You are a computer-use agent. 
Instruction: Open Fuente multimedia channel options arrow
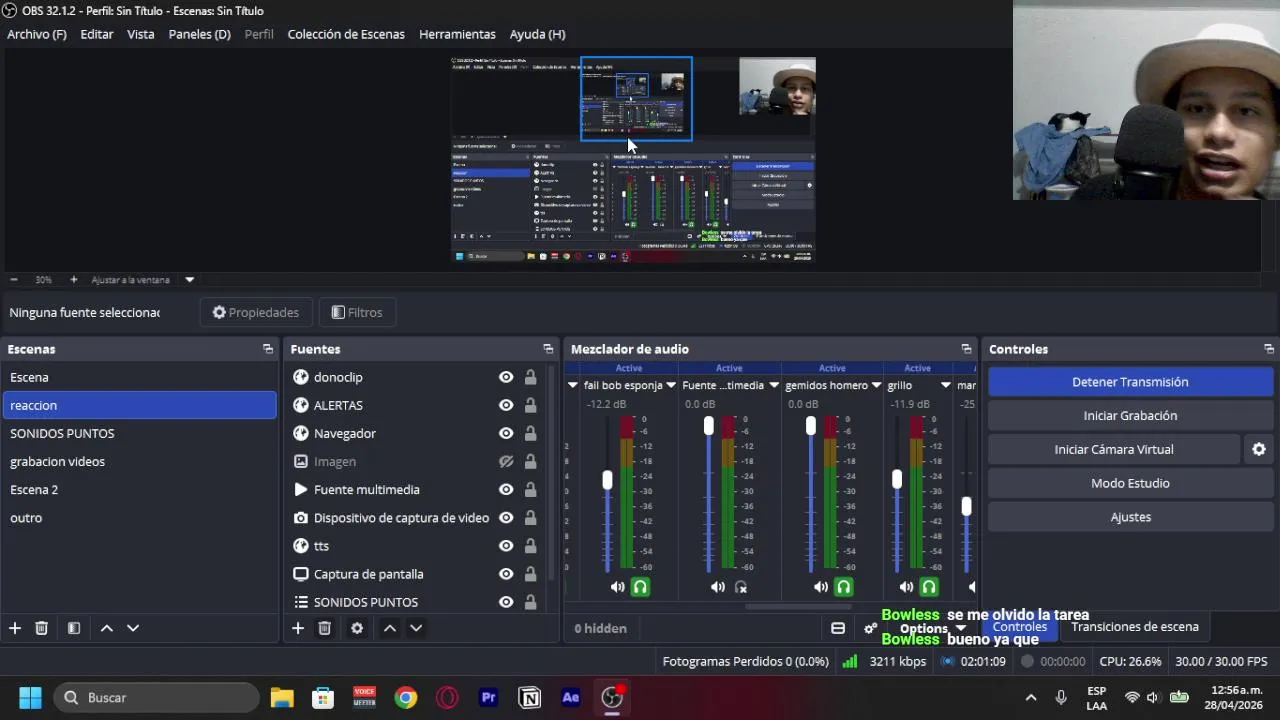pos(774,385)
